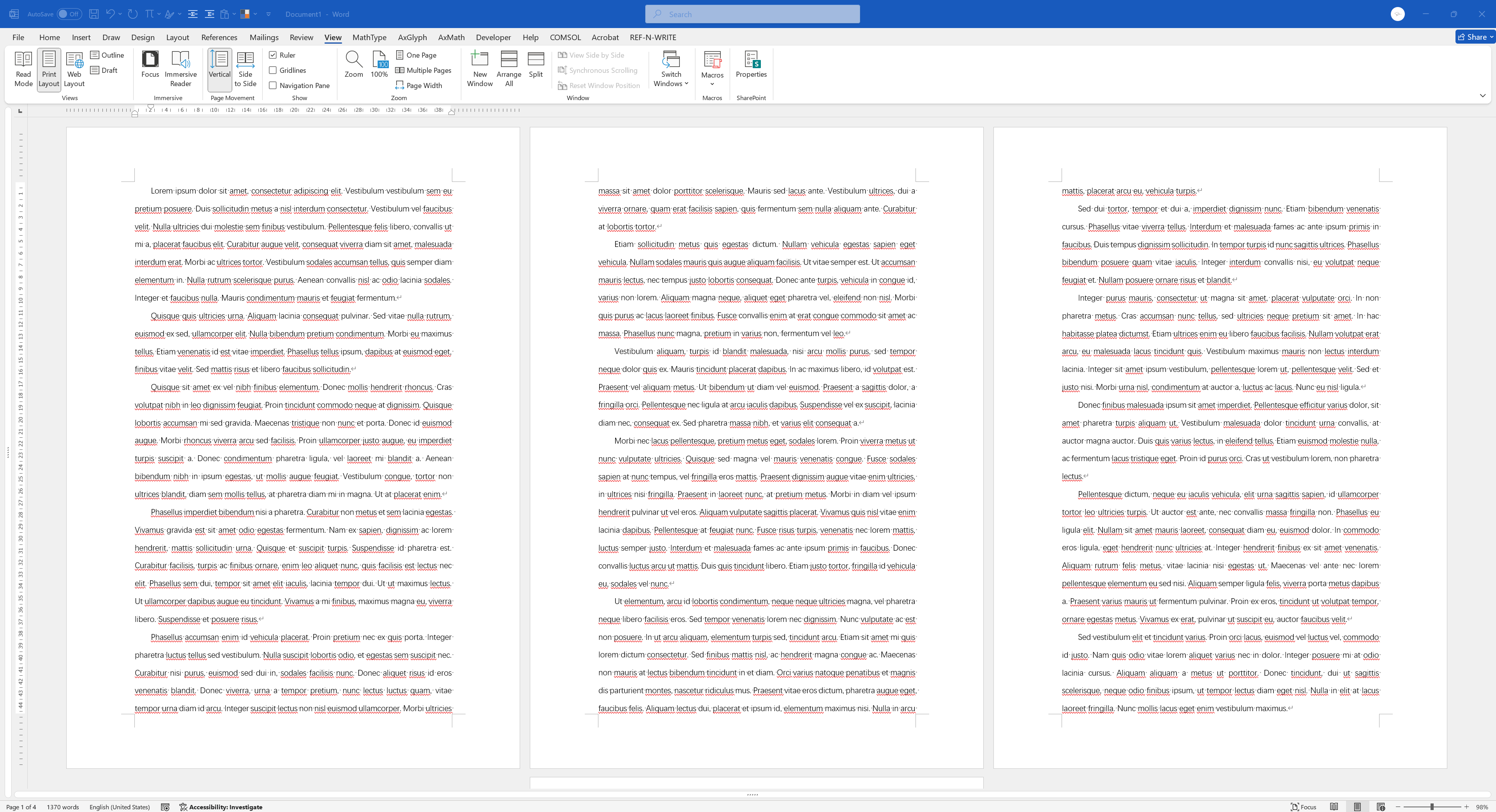Uncheck the Ruler checkbox
Image resolution: width=1496 pixels, height=812 pixels.
tap(273, 55)
